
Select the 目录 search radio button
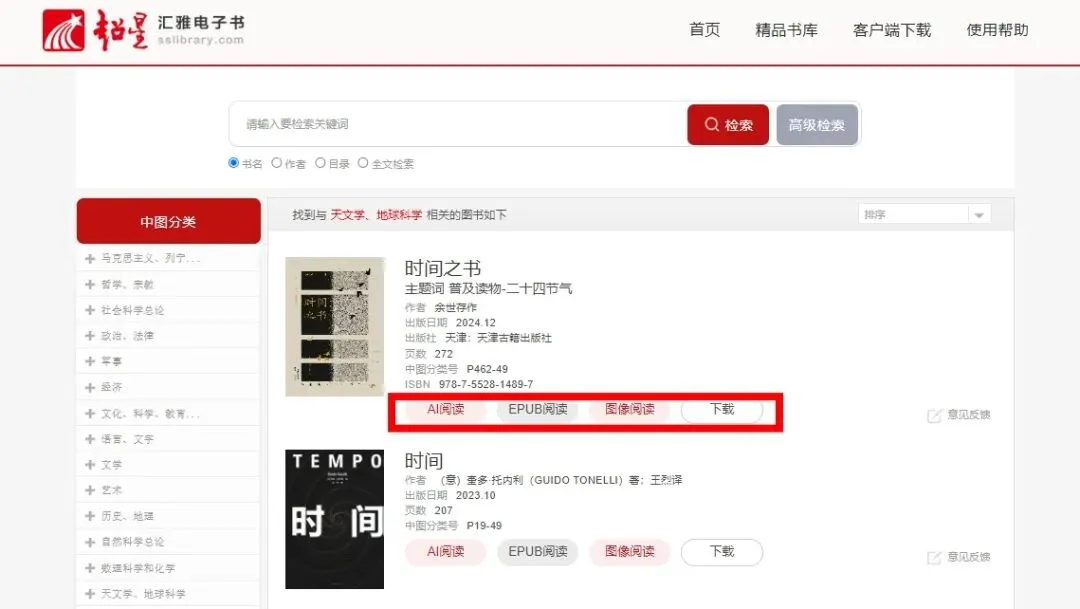(320, 163)
